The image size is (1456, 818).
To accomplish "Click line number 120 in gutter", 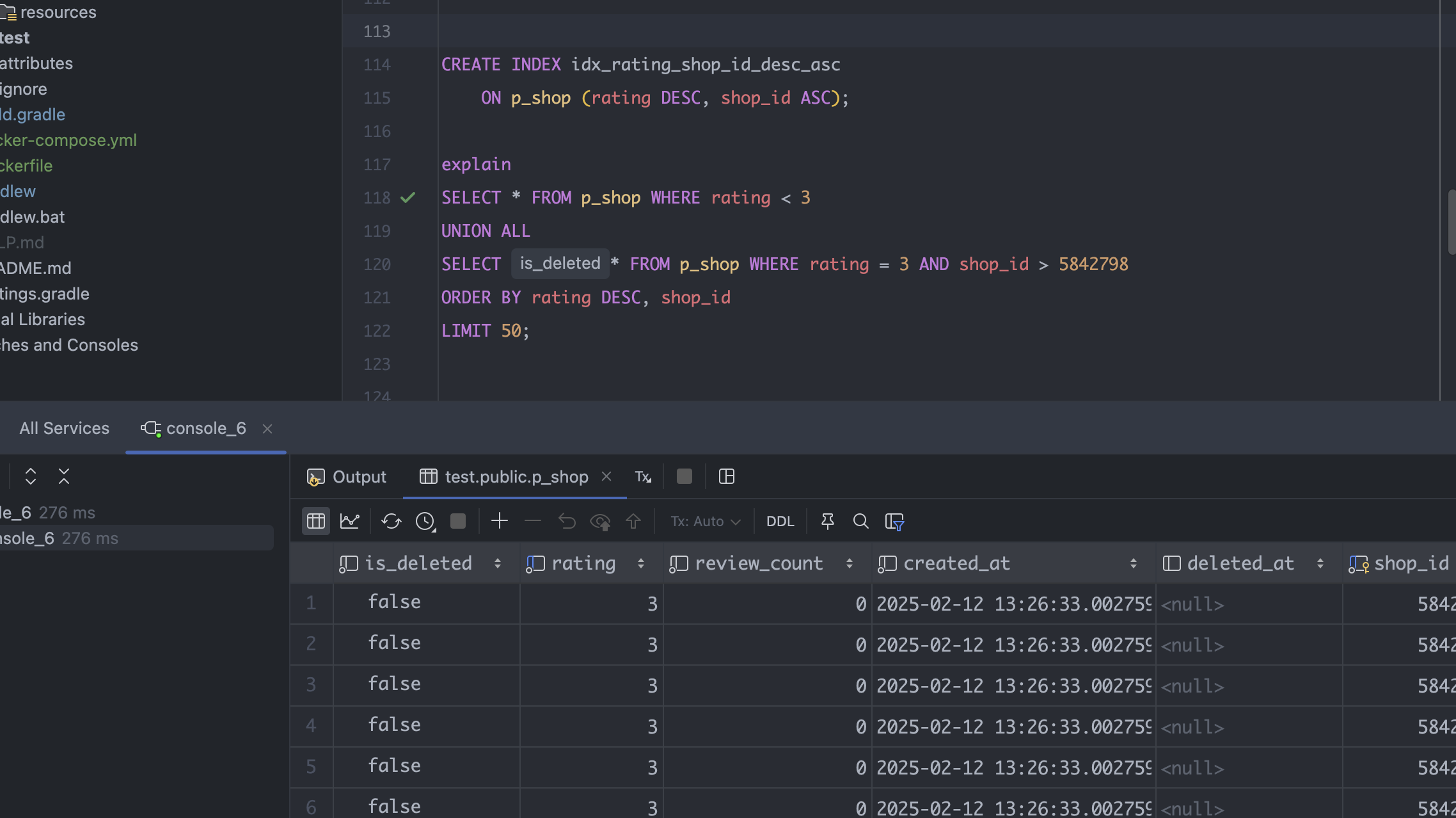I will click(377, 264).
